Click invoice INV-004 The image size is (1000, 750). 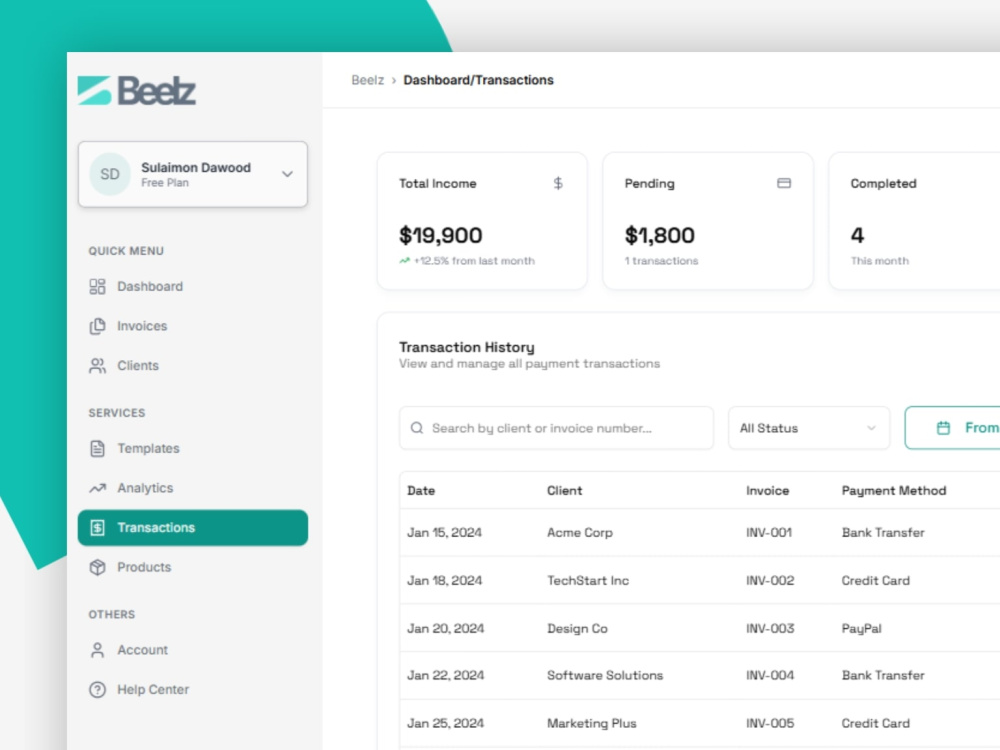coord(770,675)
